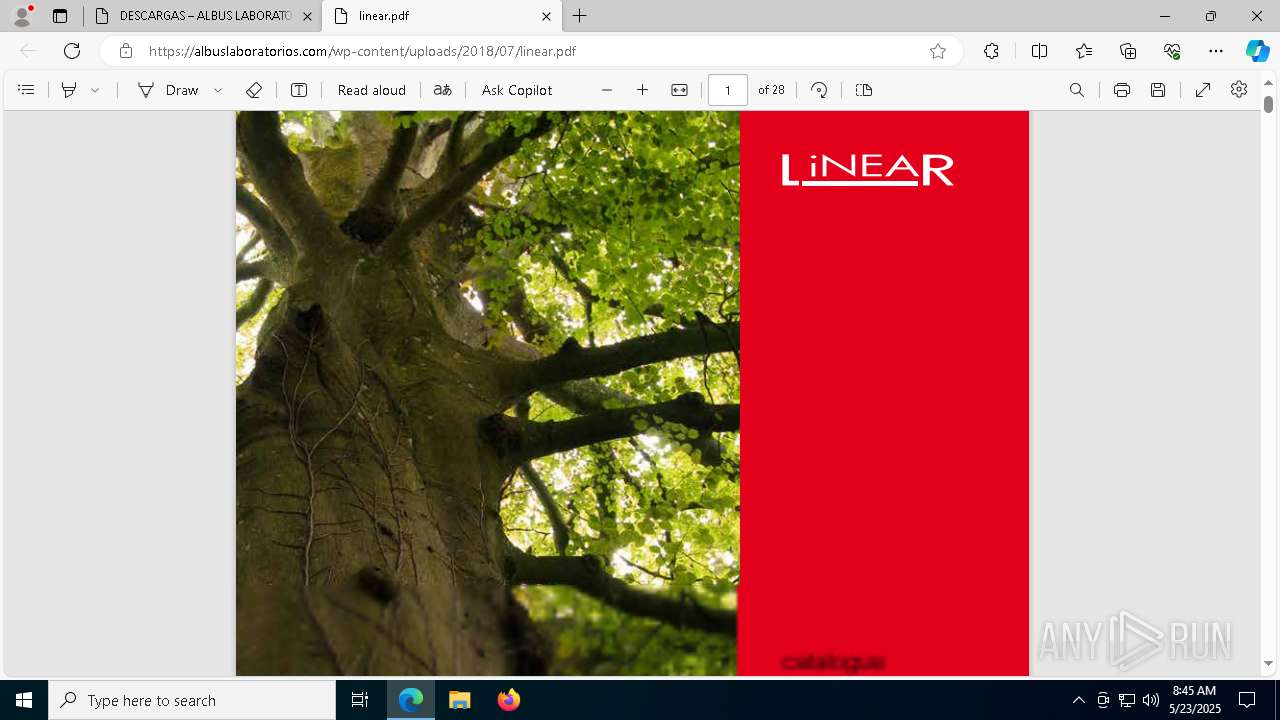Image resolution: width=1280 pixels, height=720 pixels.
Task: Open Task View
Action: [360, 700]
